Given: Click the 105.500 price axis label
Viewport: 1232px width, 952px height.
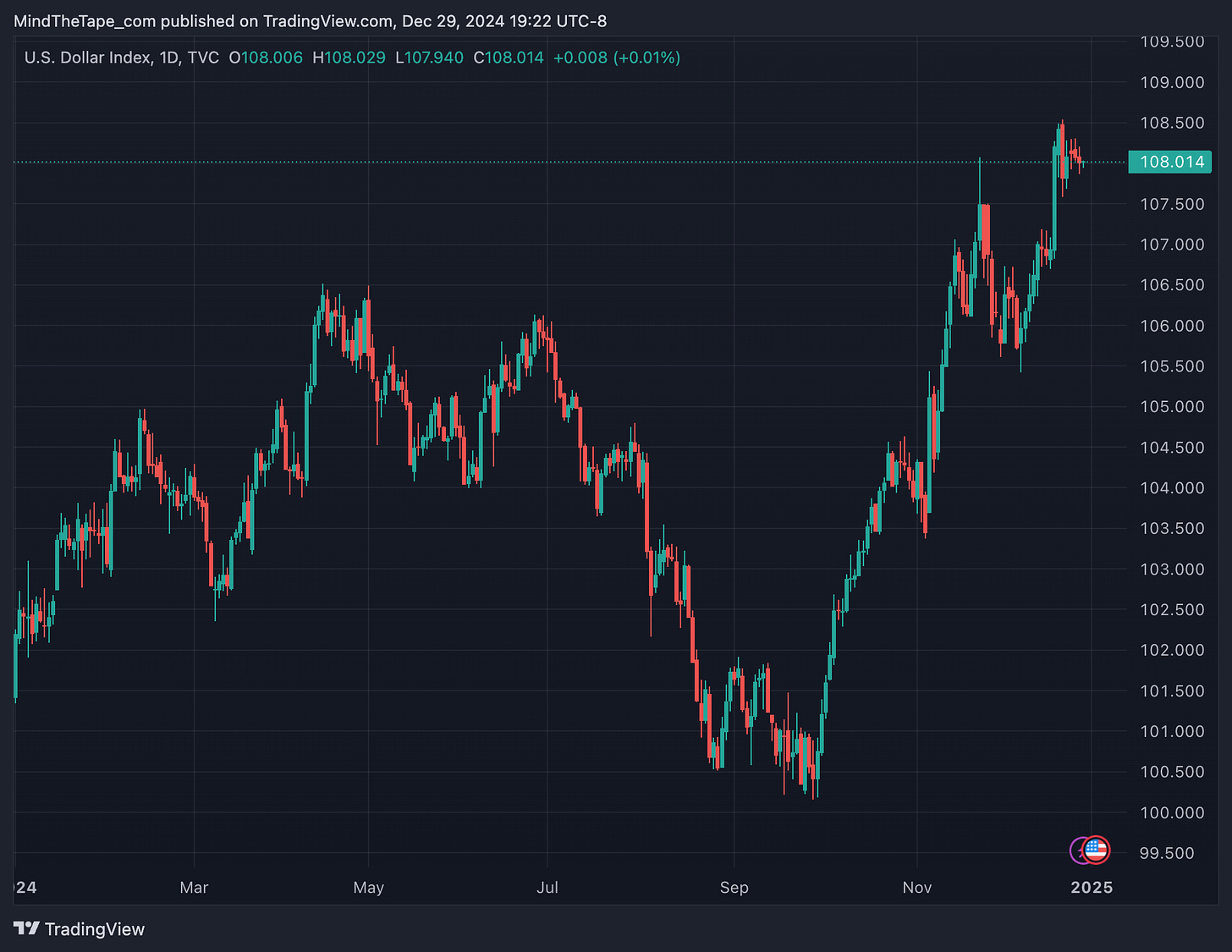Looking at the screenshot, I should point(1172,366).
